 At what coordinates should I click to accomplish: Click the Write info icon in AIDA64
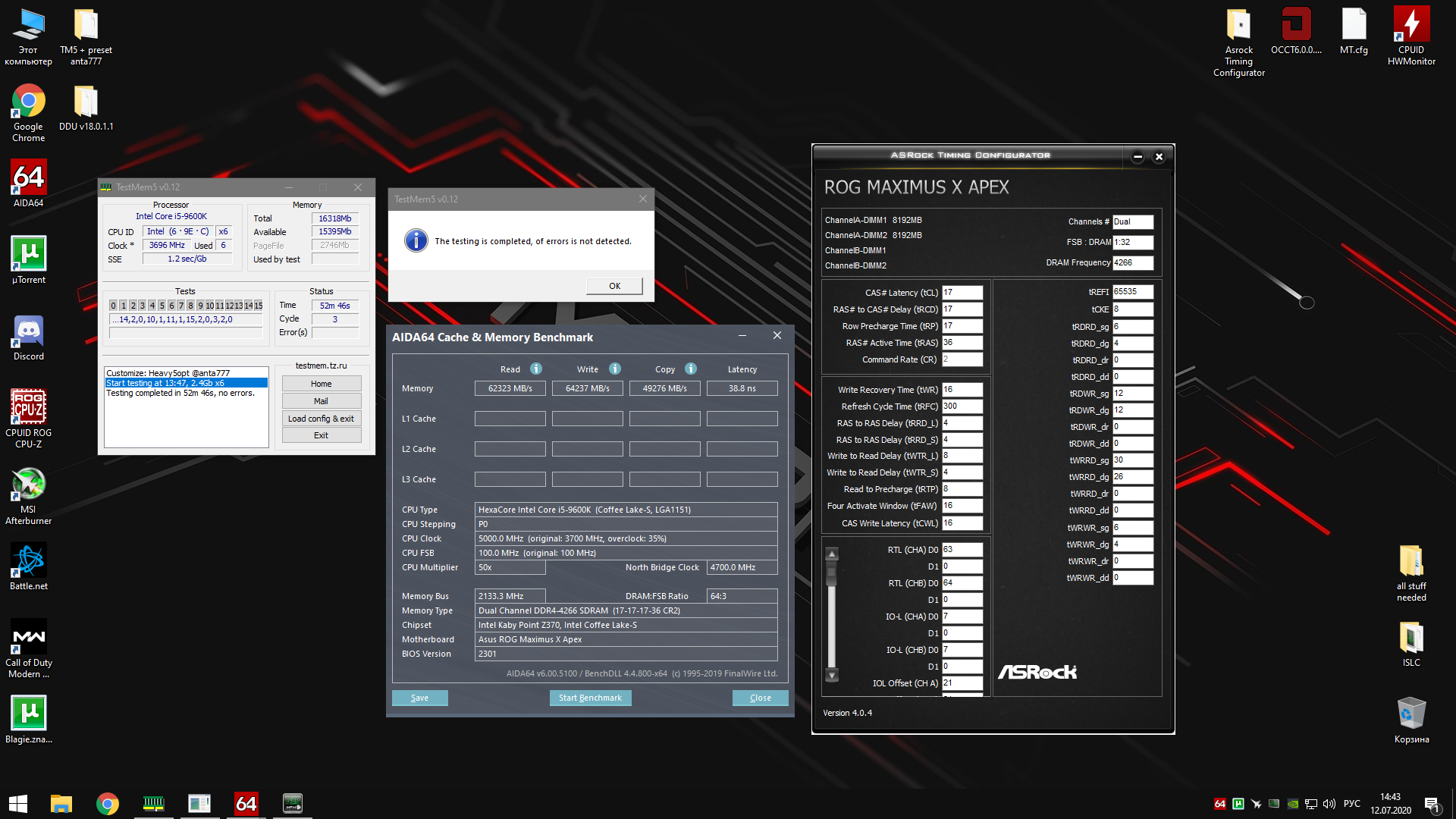615,369
